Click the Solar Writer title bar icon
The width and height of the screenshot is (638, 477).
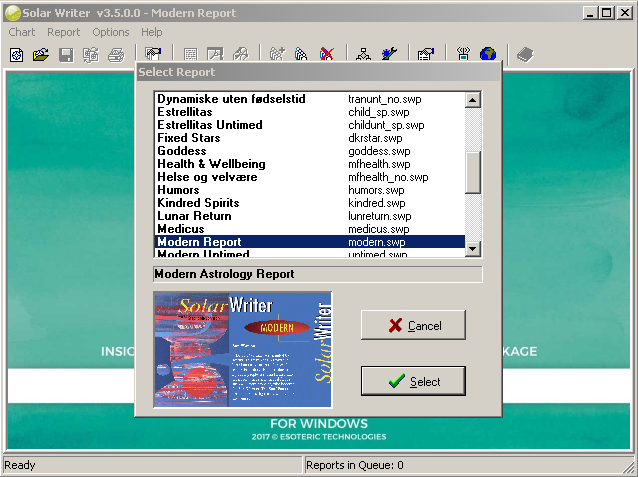(x=13, y=13)
